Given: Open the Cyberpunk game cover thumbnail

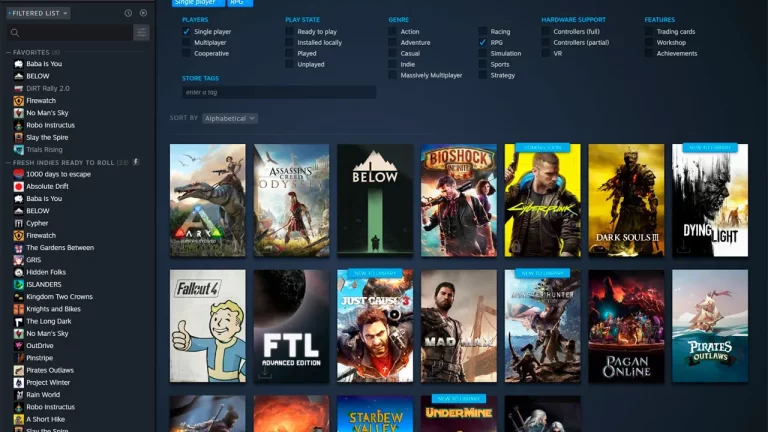Looking at the screenshot, I should [x=542, y=200].
